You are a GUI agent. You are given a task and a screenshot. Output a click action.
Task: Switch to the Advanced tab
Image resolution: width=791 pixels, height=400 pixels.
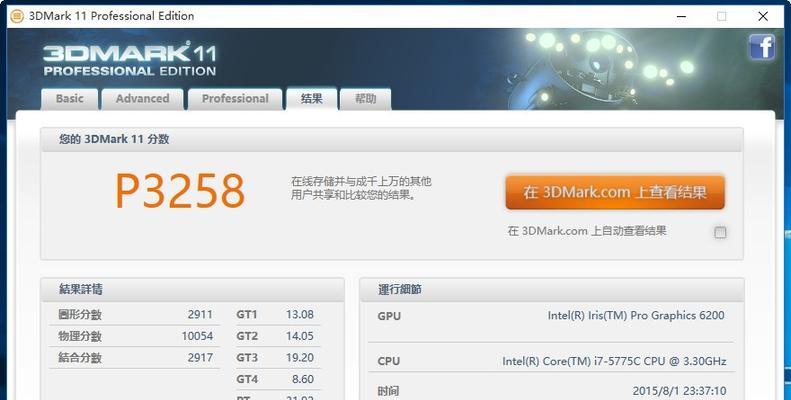pyautogui.click(x=142, y=99)
